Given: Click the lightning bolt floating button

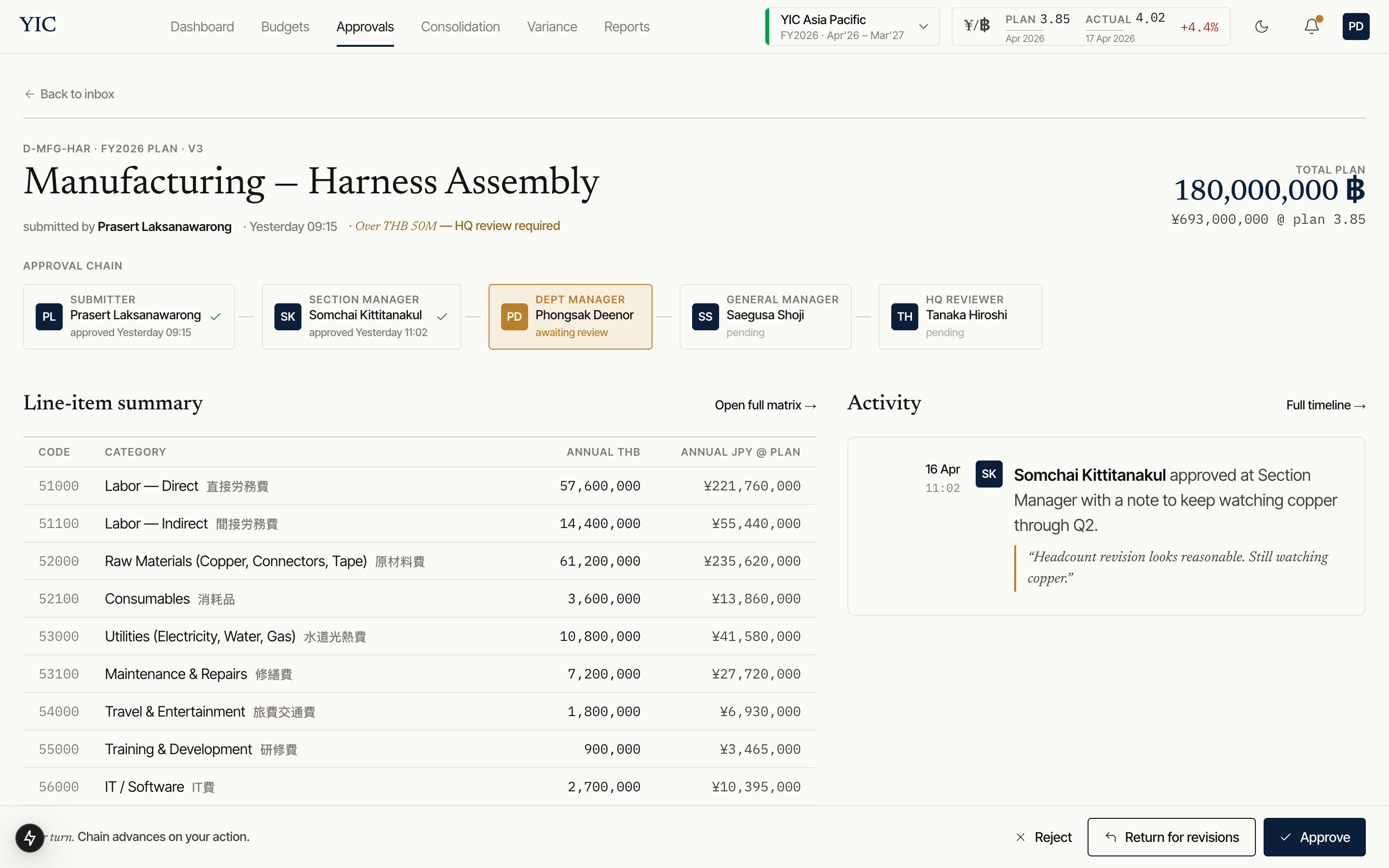Looking at the screenshot, I should click(30, 838).
